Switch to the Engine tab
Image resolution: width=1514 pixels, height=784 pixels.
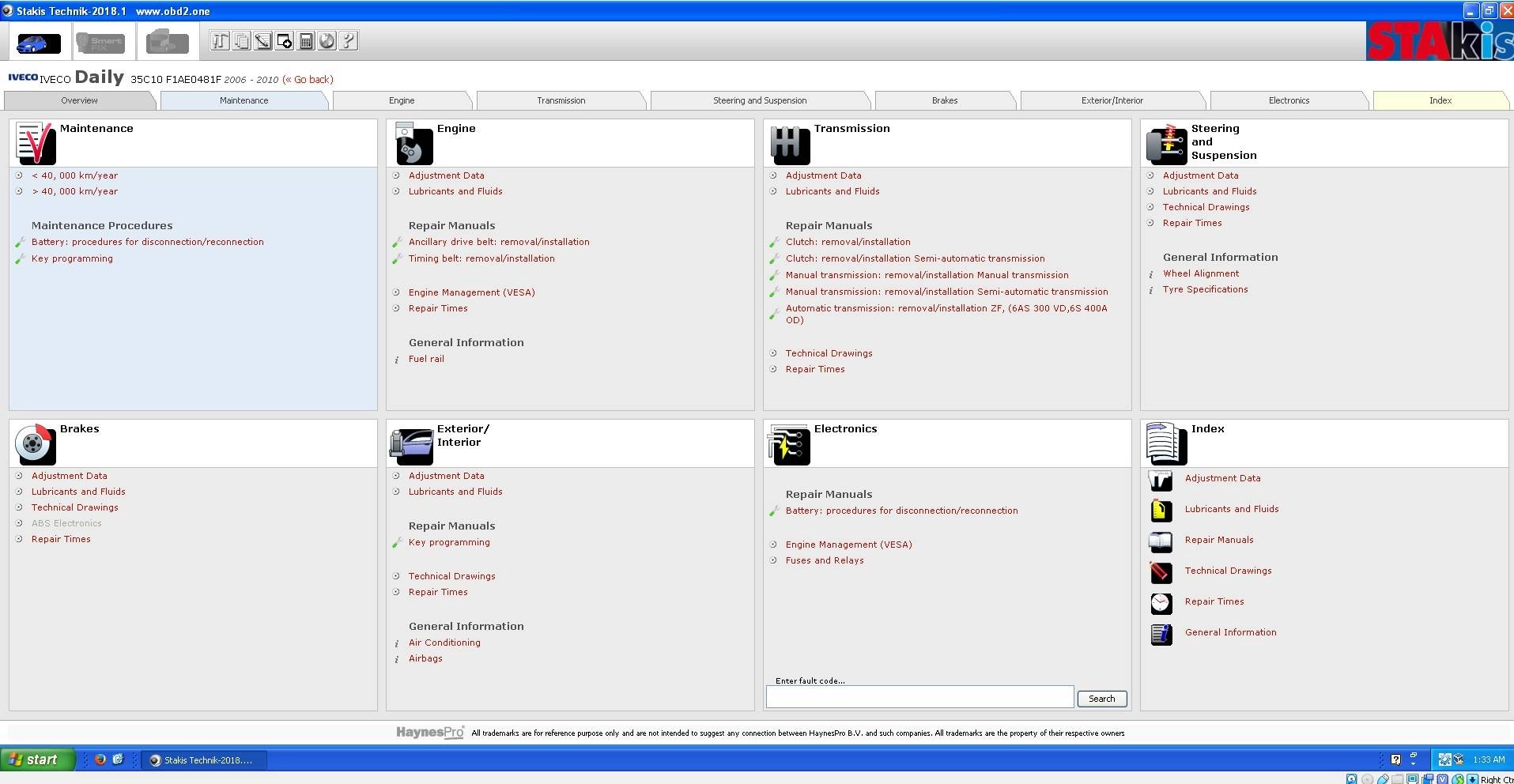pyautogui.click(x=402, y=100)
